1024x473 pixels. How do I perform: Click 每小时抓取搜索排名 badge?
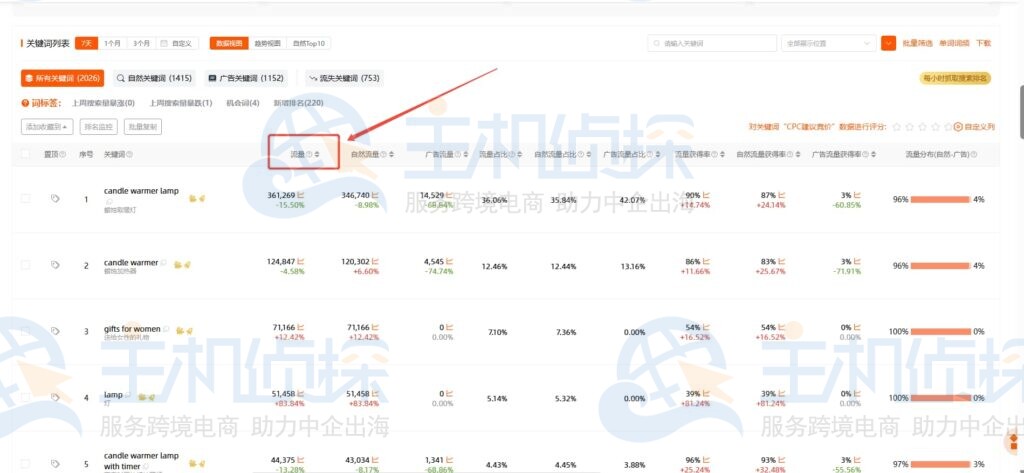point(955,78)
